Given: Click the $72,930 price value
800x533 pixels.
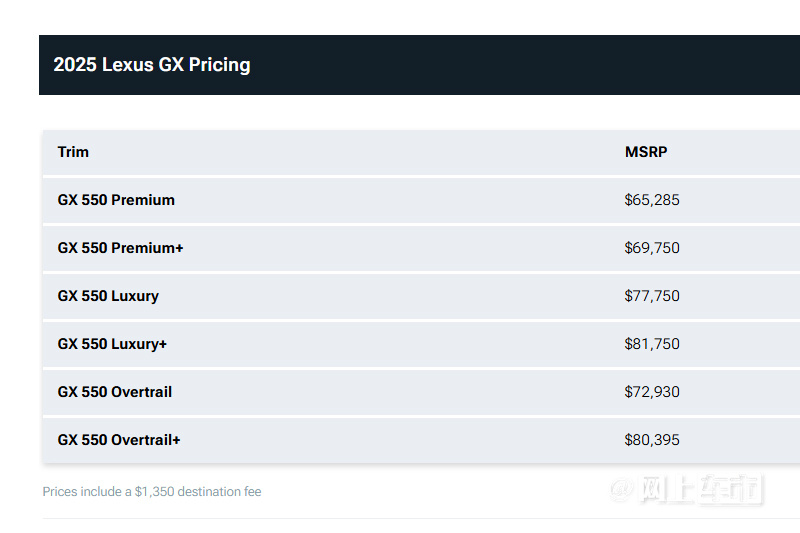Looking at the screenshot, I should (x=652, y=392).
